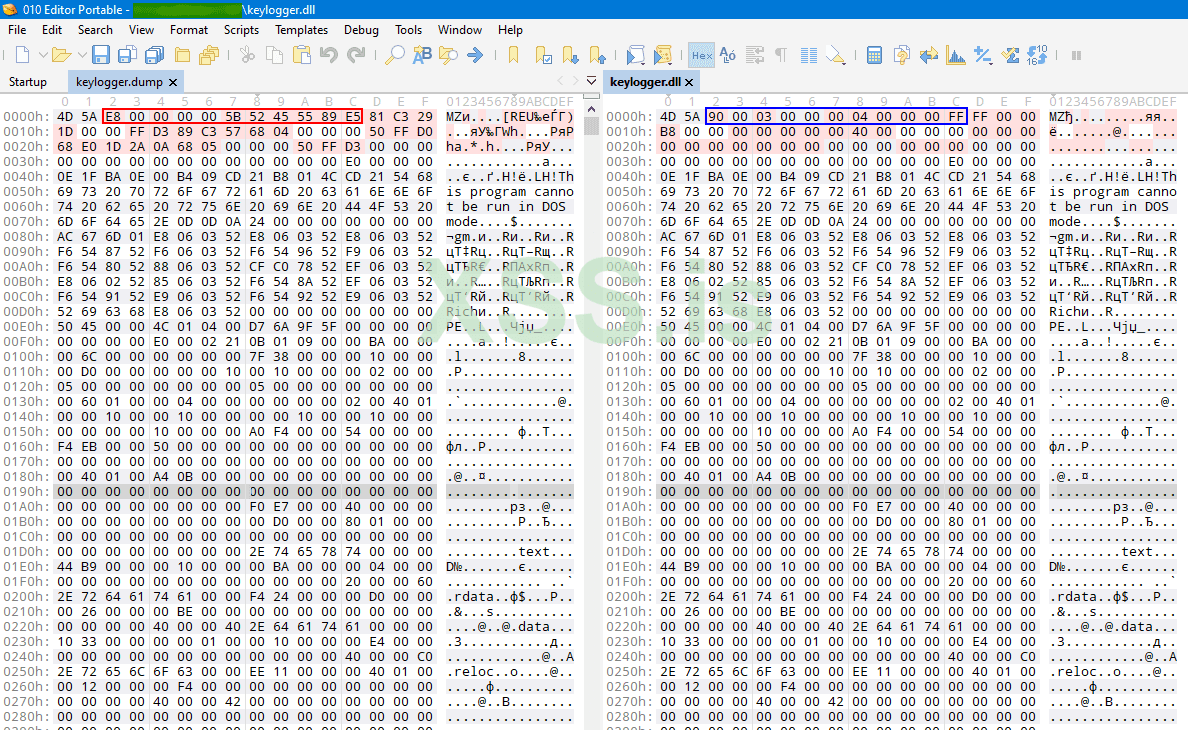This screenshot has height=730, width=1188.
Task: Open the View menu
Action: [141, 30]
